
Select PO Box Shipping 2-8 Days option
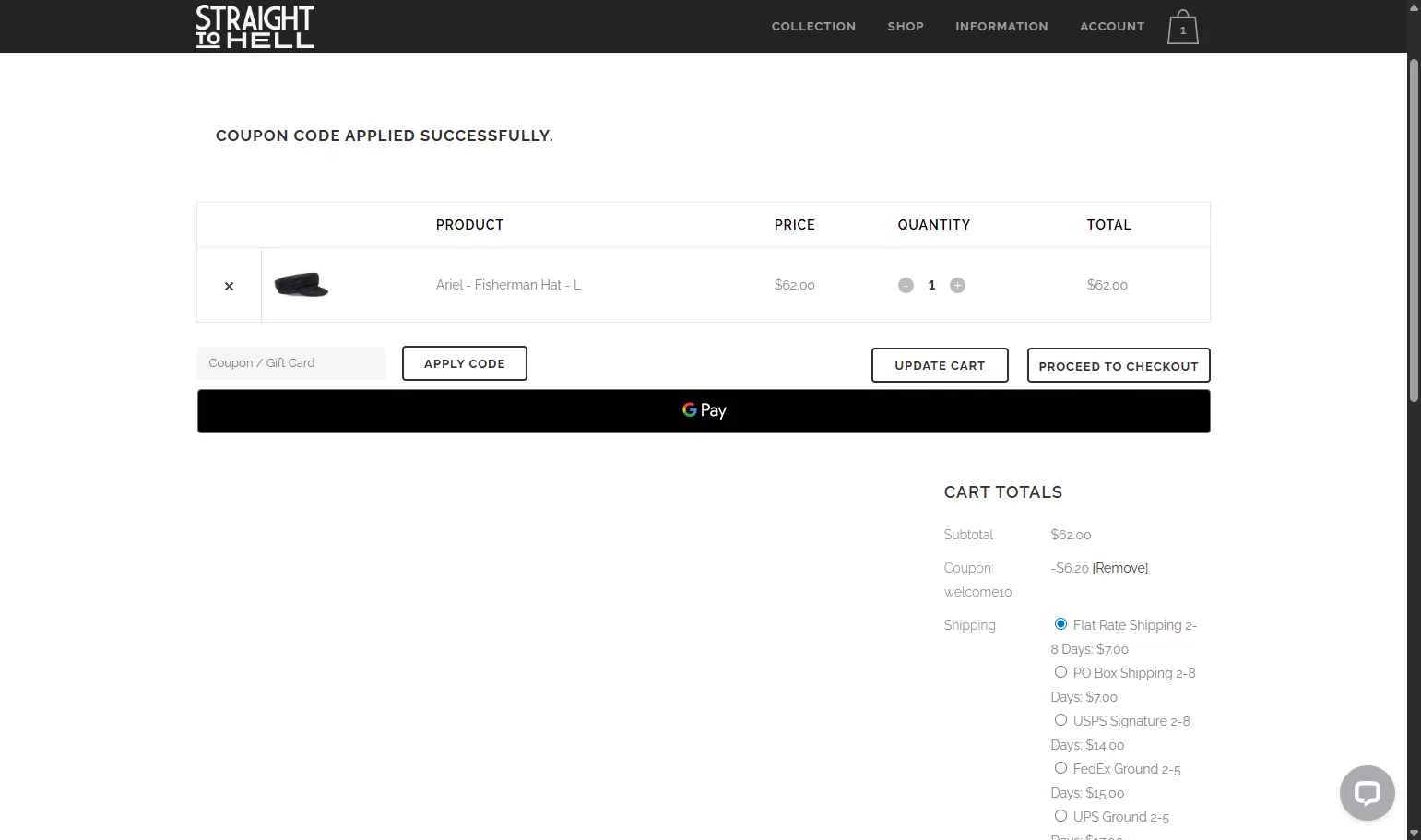[x=1060, y=672]
